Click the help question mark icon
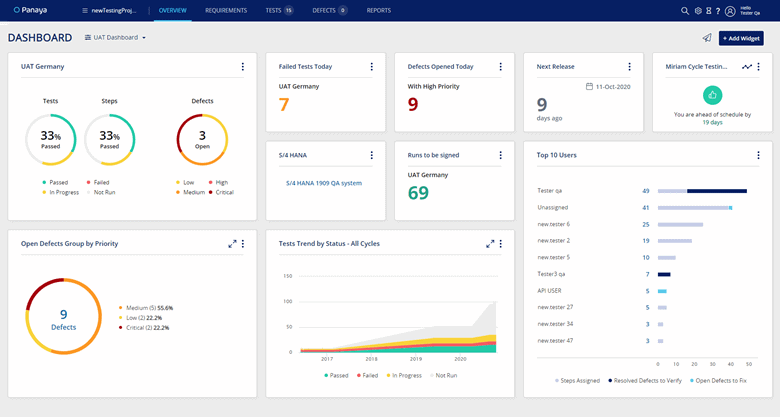 pos(718,11)
